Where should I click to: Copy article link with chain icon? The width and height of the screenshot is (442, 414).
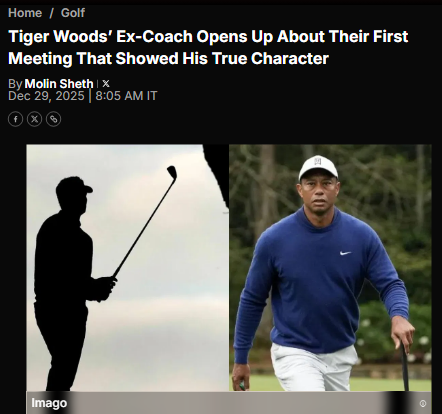53,119
